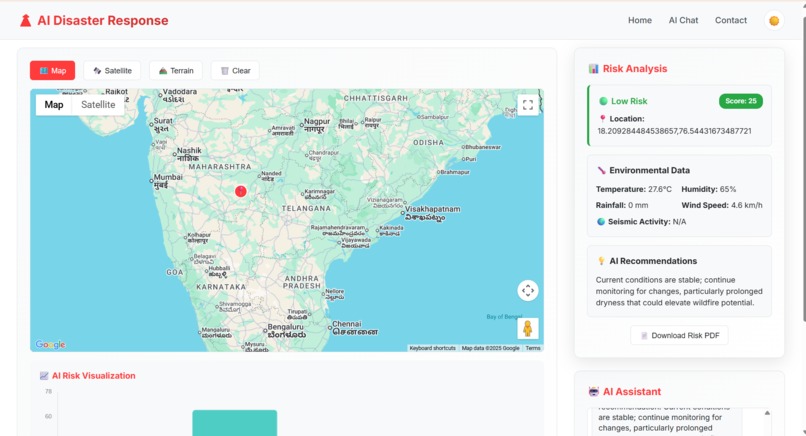Select Map tab inside the Google map
Screen dimensions: 806x436
(x=54, y=105)
